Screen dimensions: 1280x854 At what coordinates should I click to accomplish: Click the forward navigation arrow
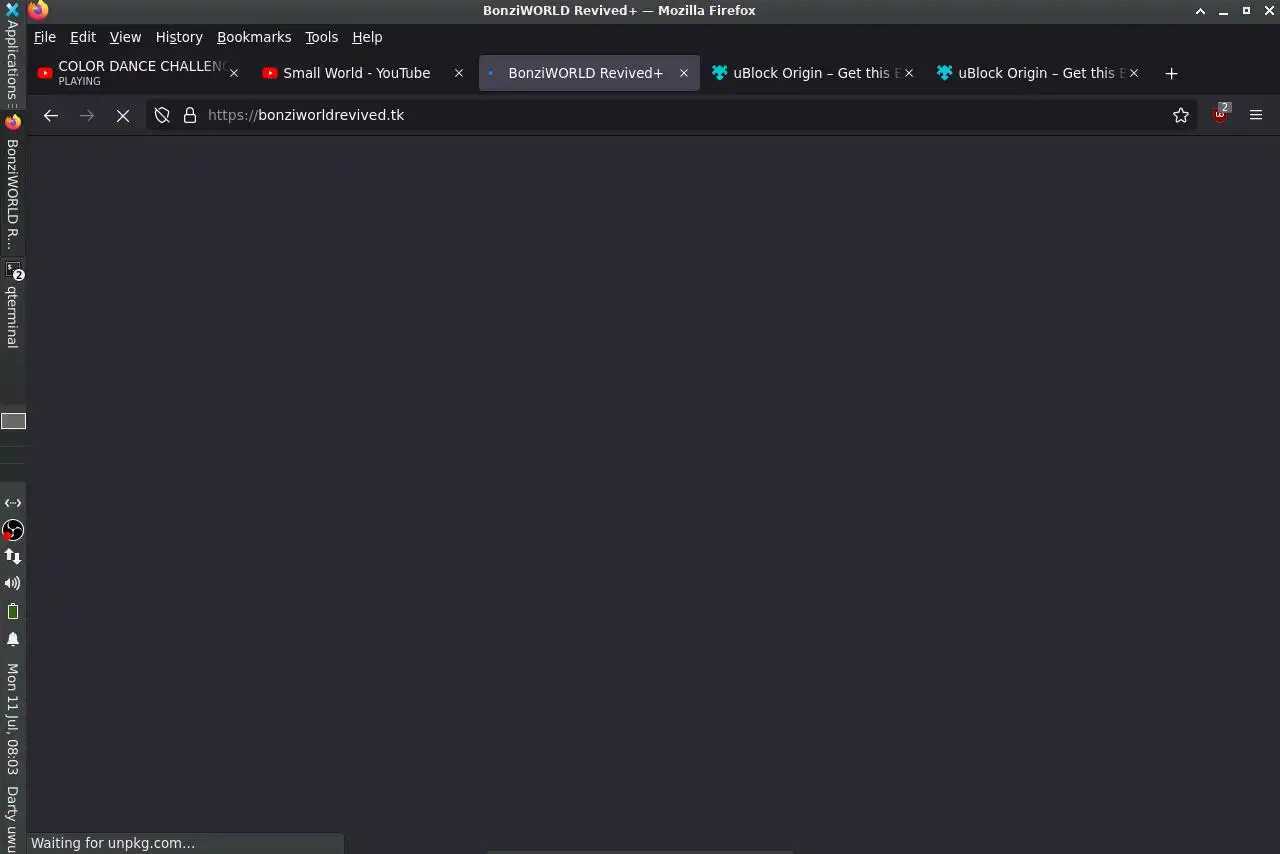87,115
